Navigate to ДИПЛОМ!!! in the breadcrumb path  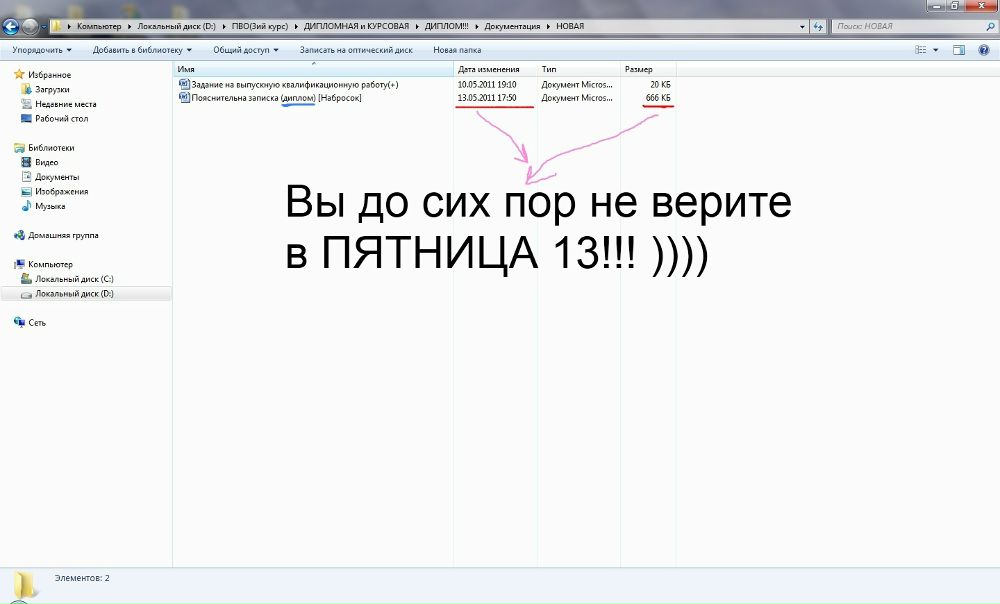point(447,26)
